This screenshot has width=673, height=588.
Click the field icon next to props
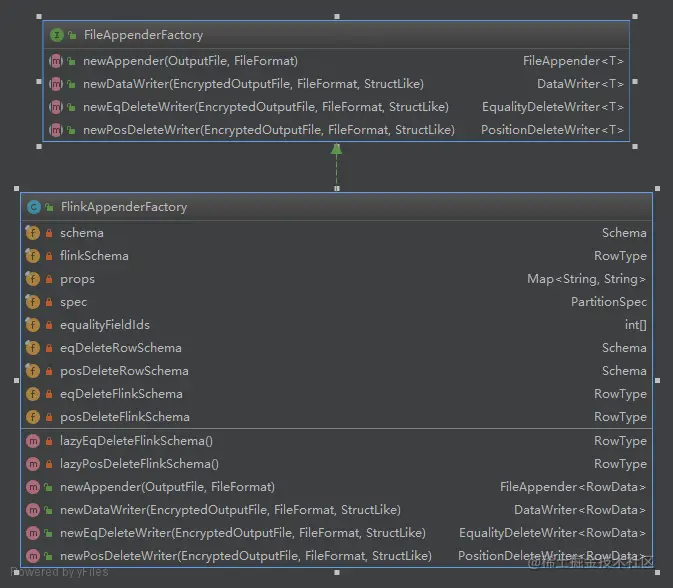pos(33,279)
